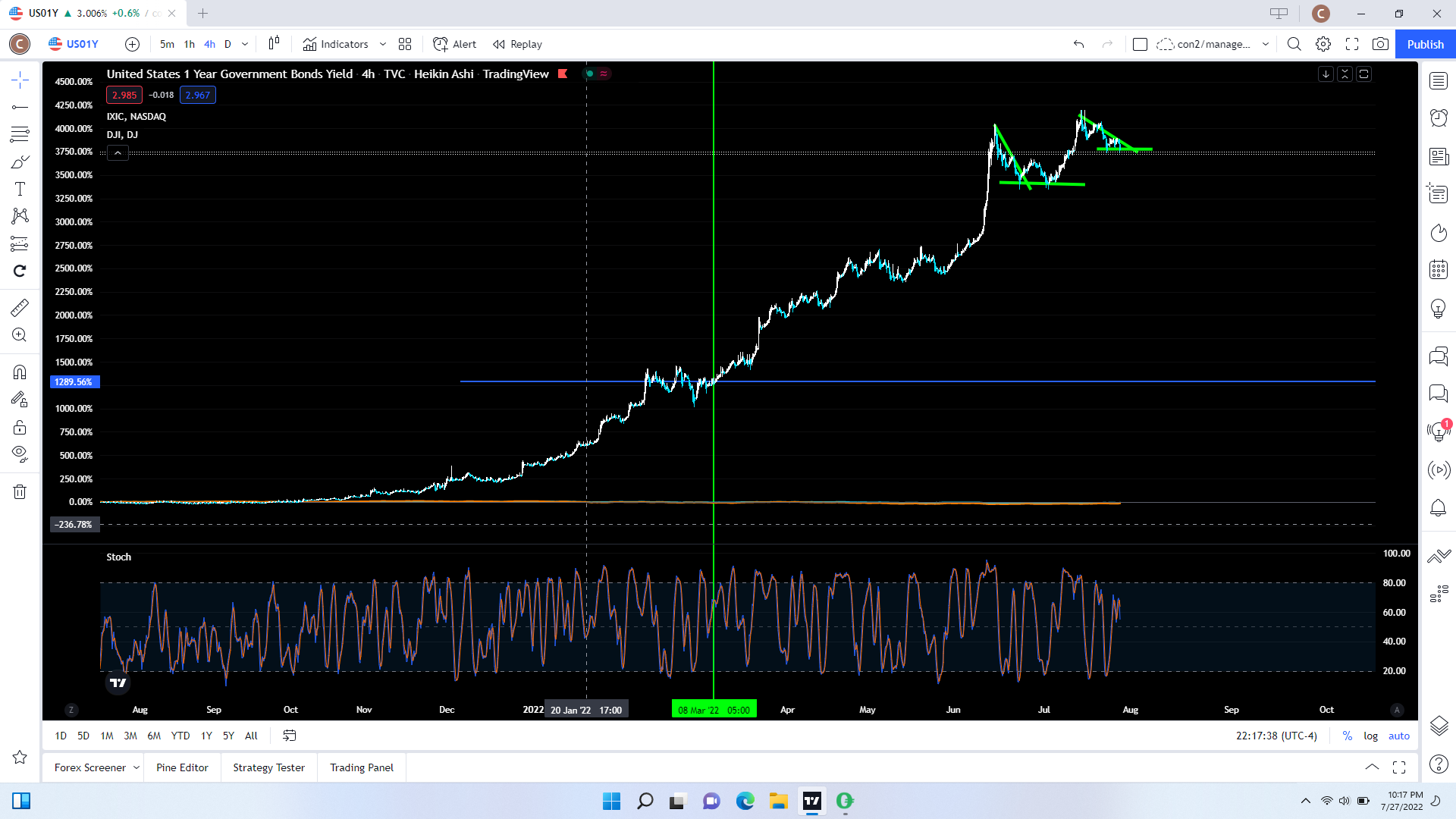Select the Text drawing tool
The height and width of the screenshot is (819, 1456).
20,189
